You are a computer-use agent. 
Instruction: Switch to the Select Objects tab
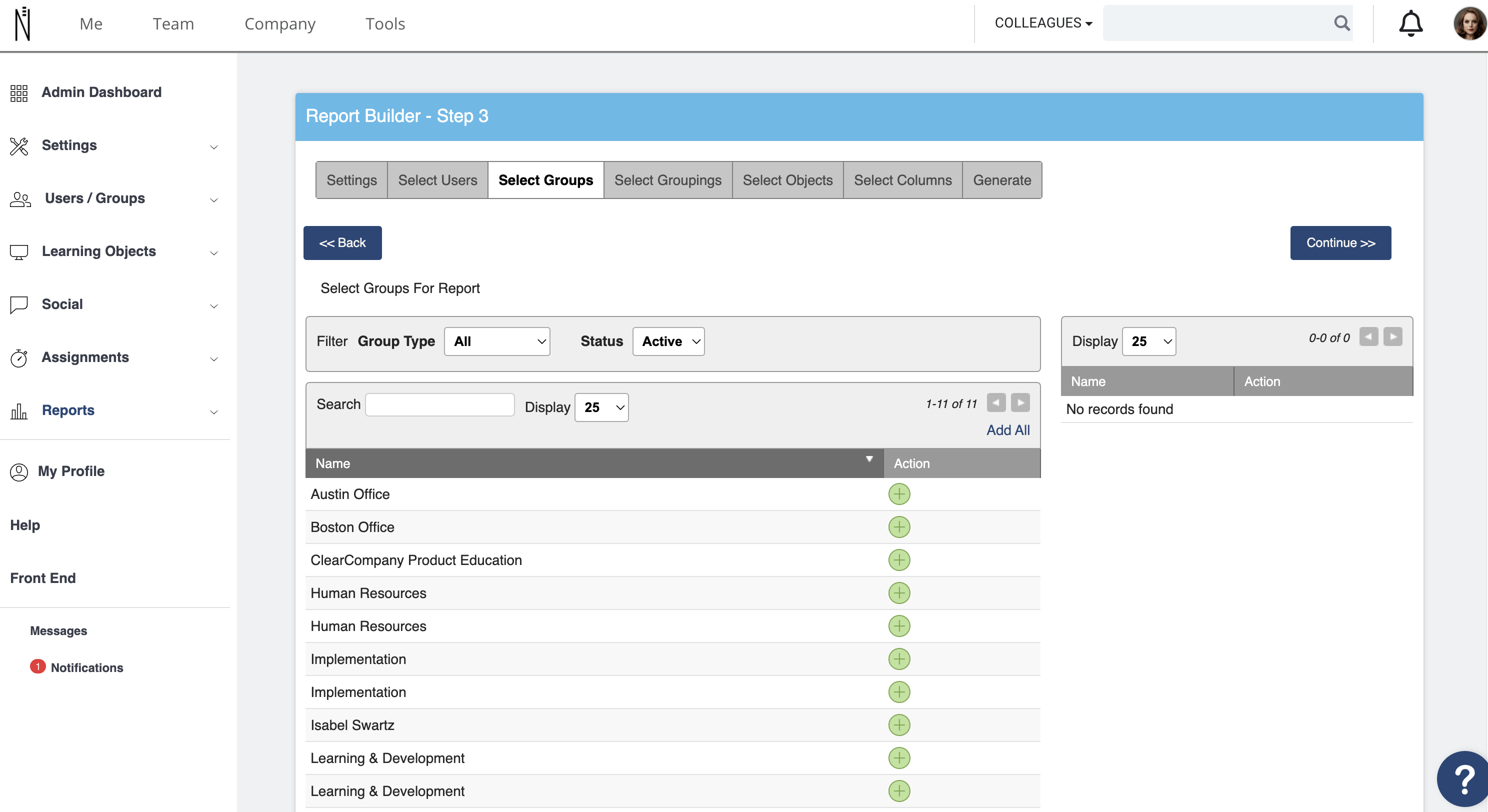pos(787,180)
